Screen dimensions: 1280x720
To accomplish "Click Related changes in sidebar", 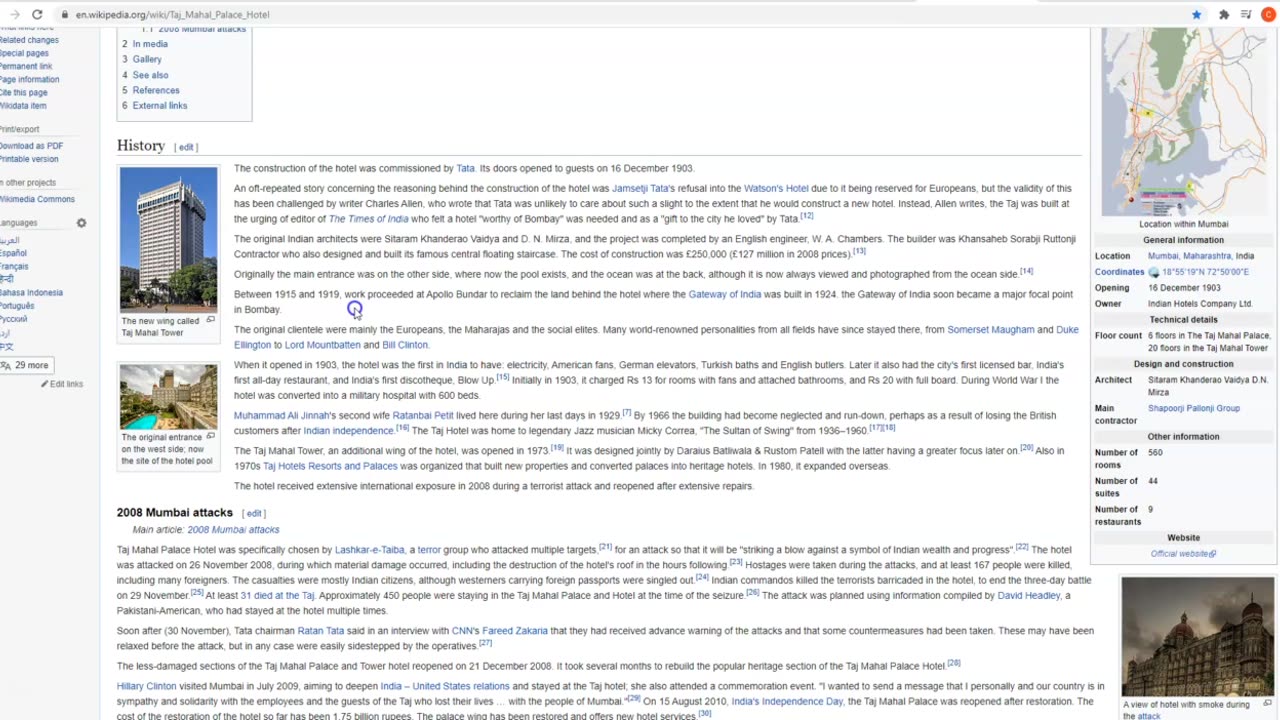I will coord(28,40).
